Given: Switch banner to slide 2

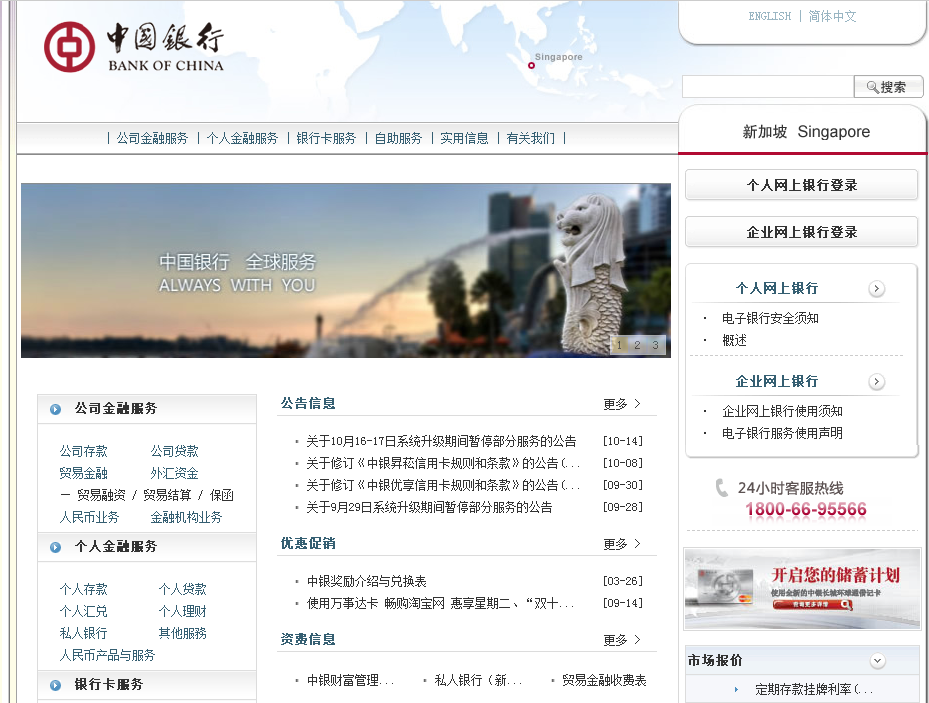Looking at the screenshot, I should click(x=637, y=346).
